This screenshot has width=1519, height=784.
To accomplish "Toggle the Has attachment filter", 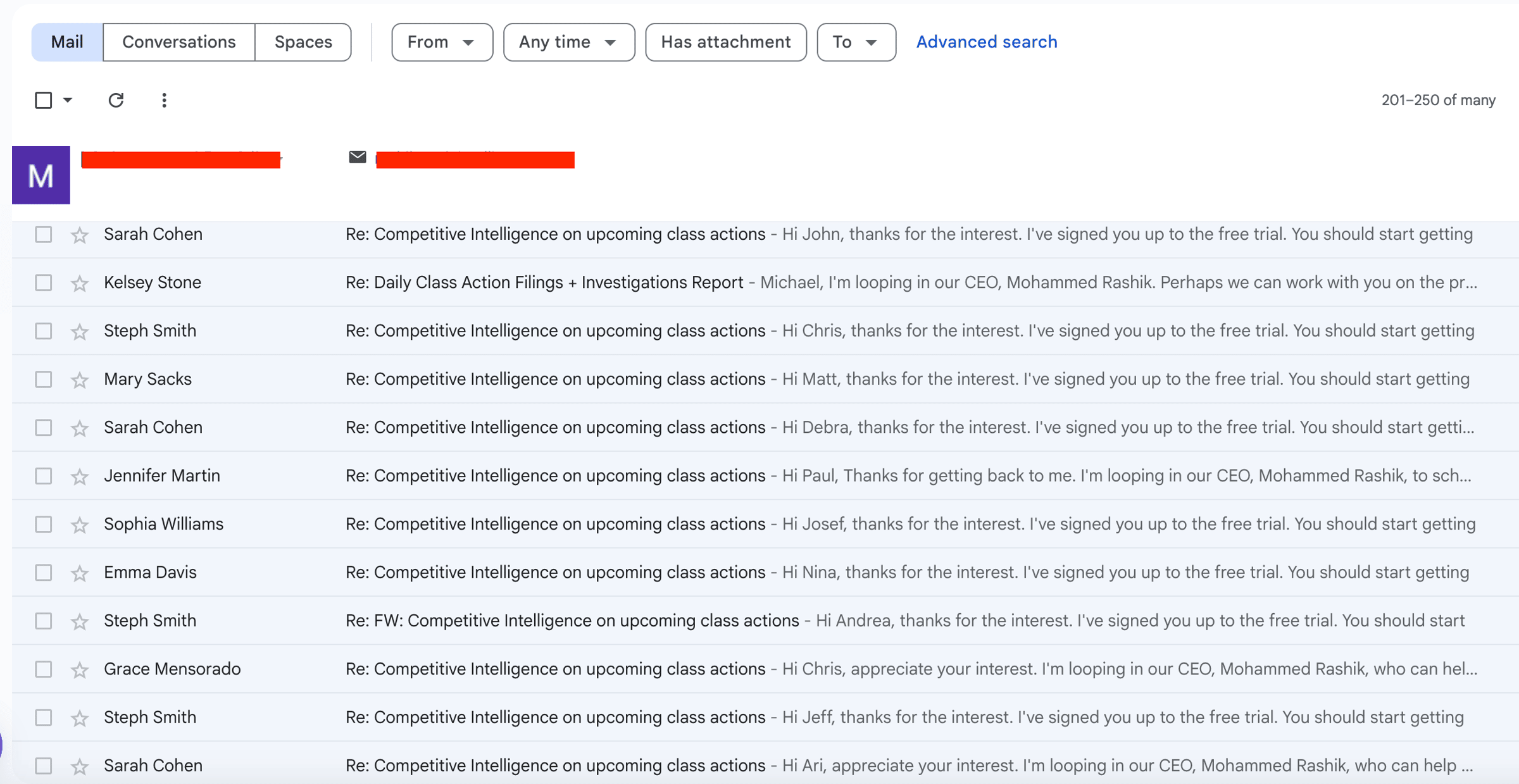I will tap(725, 42).
